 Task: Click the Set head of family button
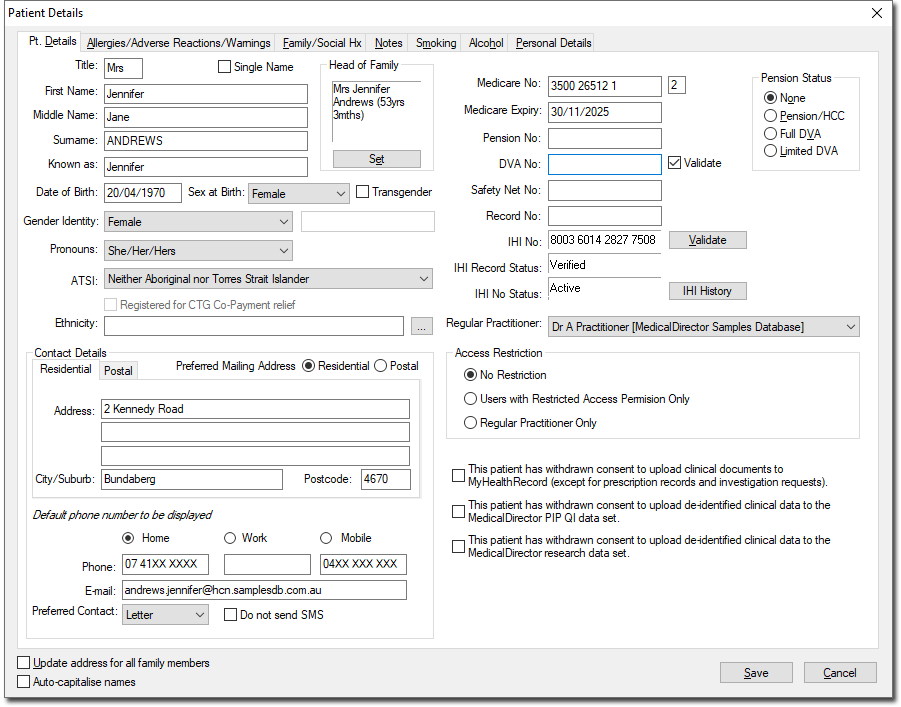[376, 159]
